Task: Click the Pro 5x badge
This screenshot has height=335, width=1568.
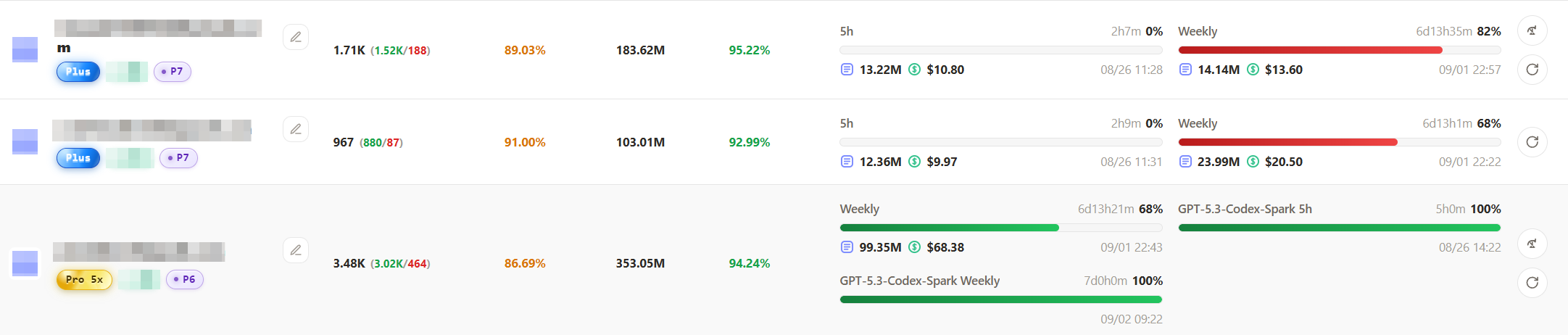Action: click(x=84, y=279)
